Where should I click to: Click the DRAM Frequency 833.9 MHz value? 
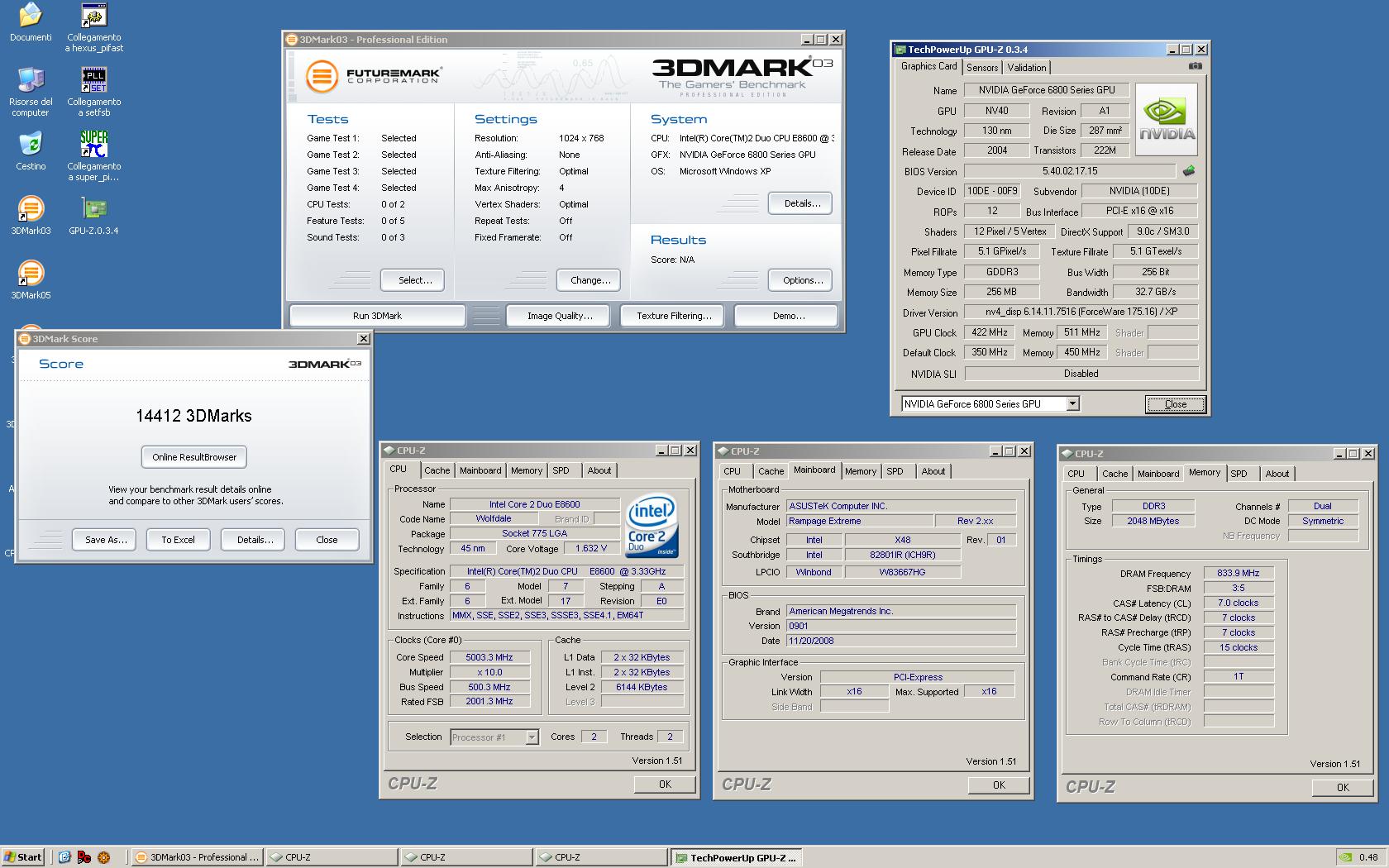[1239, 573]
